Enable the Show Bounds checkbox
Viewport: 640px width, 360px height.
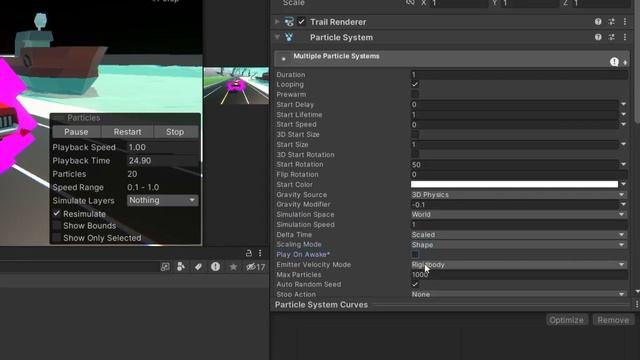(56, 226)
